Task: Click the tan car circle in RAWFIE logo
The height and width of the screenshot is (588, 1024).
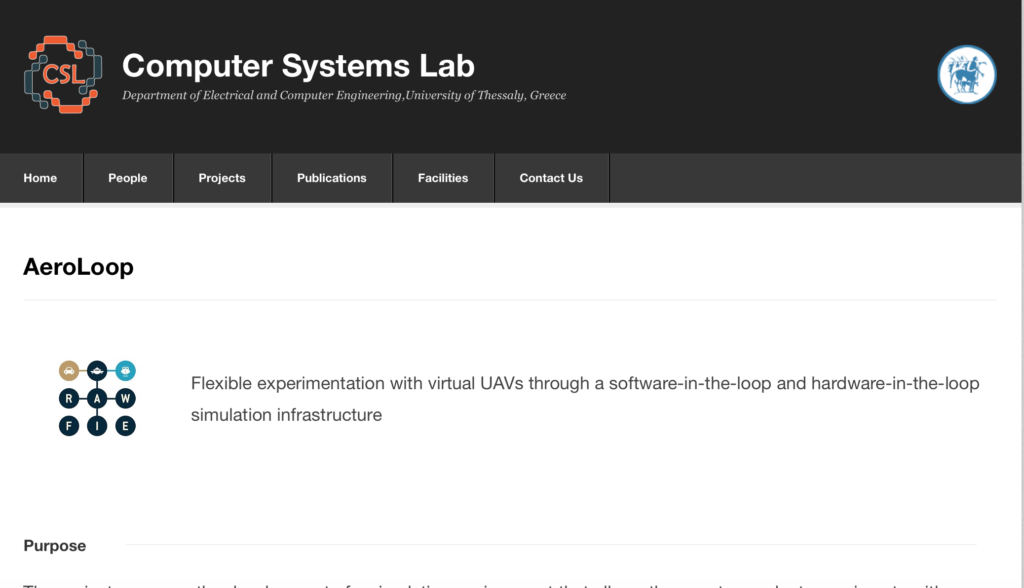Action: pyautogui.click(x=69, y=371)
